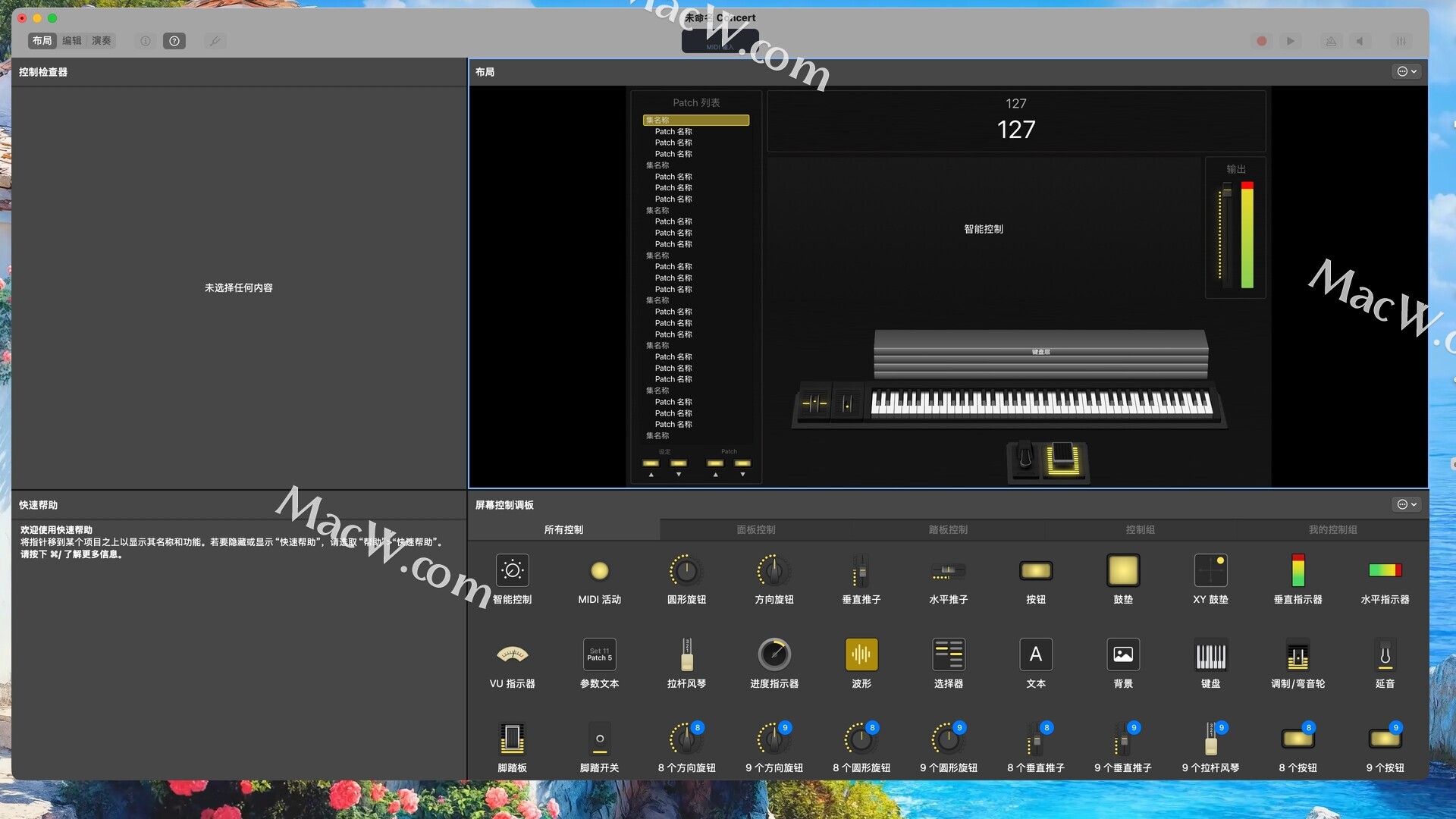1456x819 pixels.
Task: Open the 屏幕控制调板 options dropdown
Action: [1407, 504]
